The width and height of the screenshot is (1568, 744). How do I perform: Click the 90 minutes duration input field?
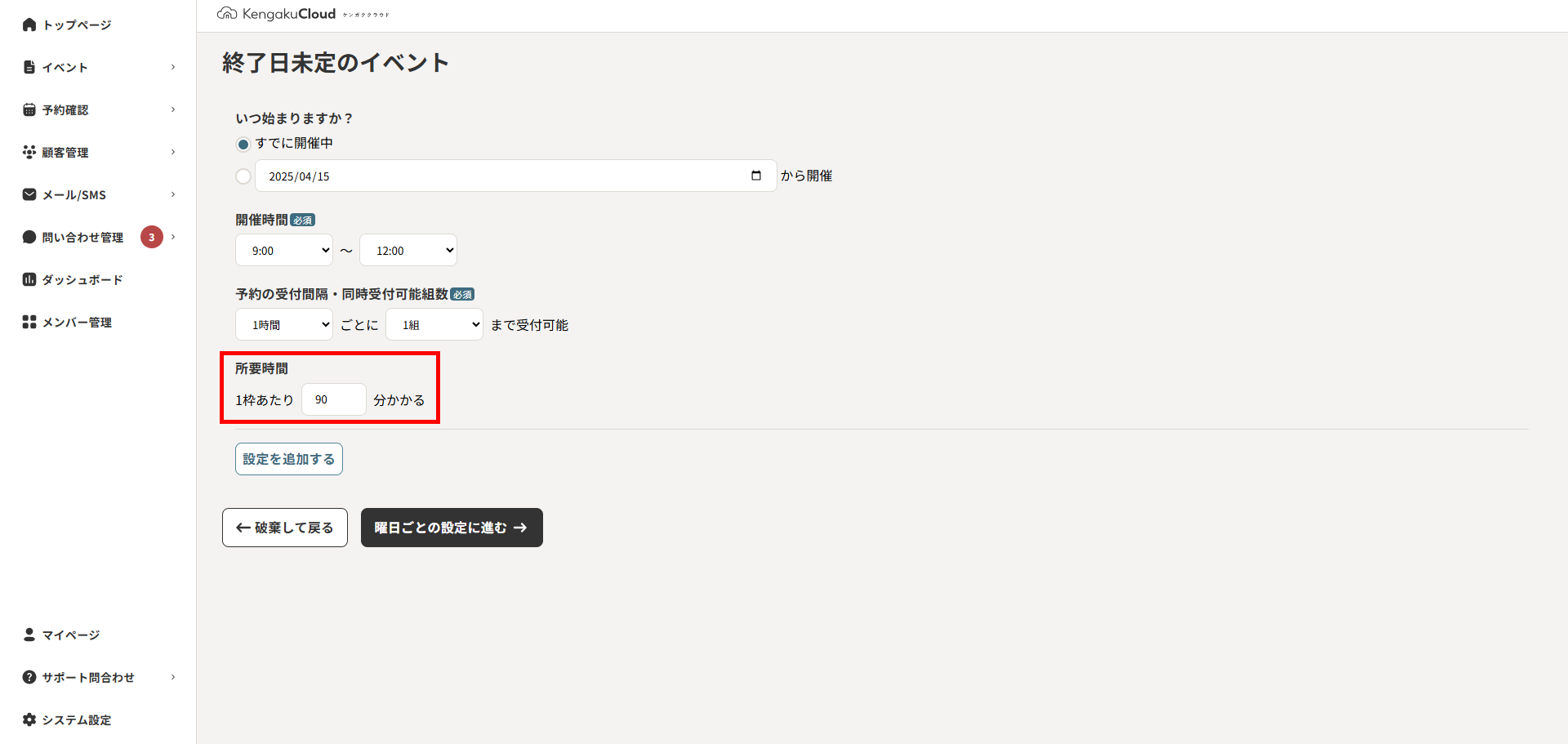pyautogui.click(x=334, y=399)
